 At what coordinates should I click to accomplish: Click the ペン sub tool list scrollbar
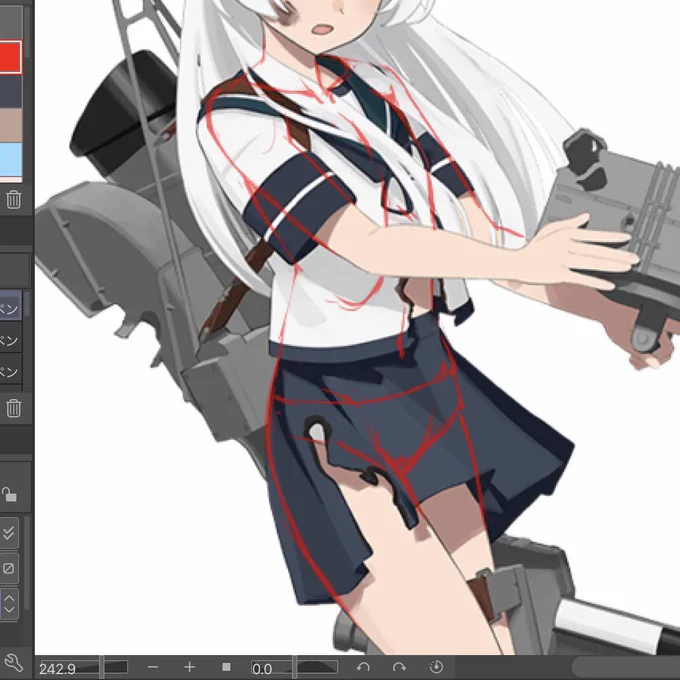[27, 304]
